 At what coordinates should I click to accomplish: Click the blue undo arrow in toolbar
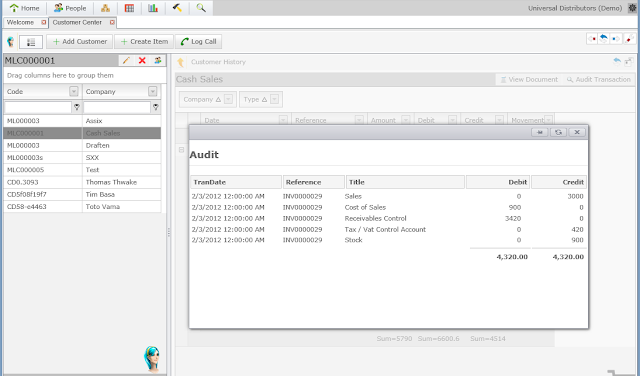pos(604,39)
